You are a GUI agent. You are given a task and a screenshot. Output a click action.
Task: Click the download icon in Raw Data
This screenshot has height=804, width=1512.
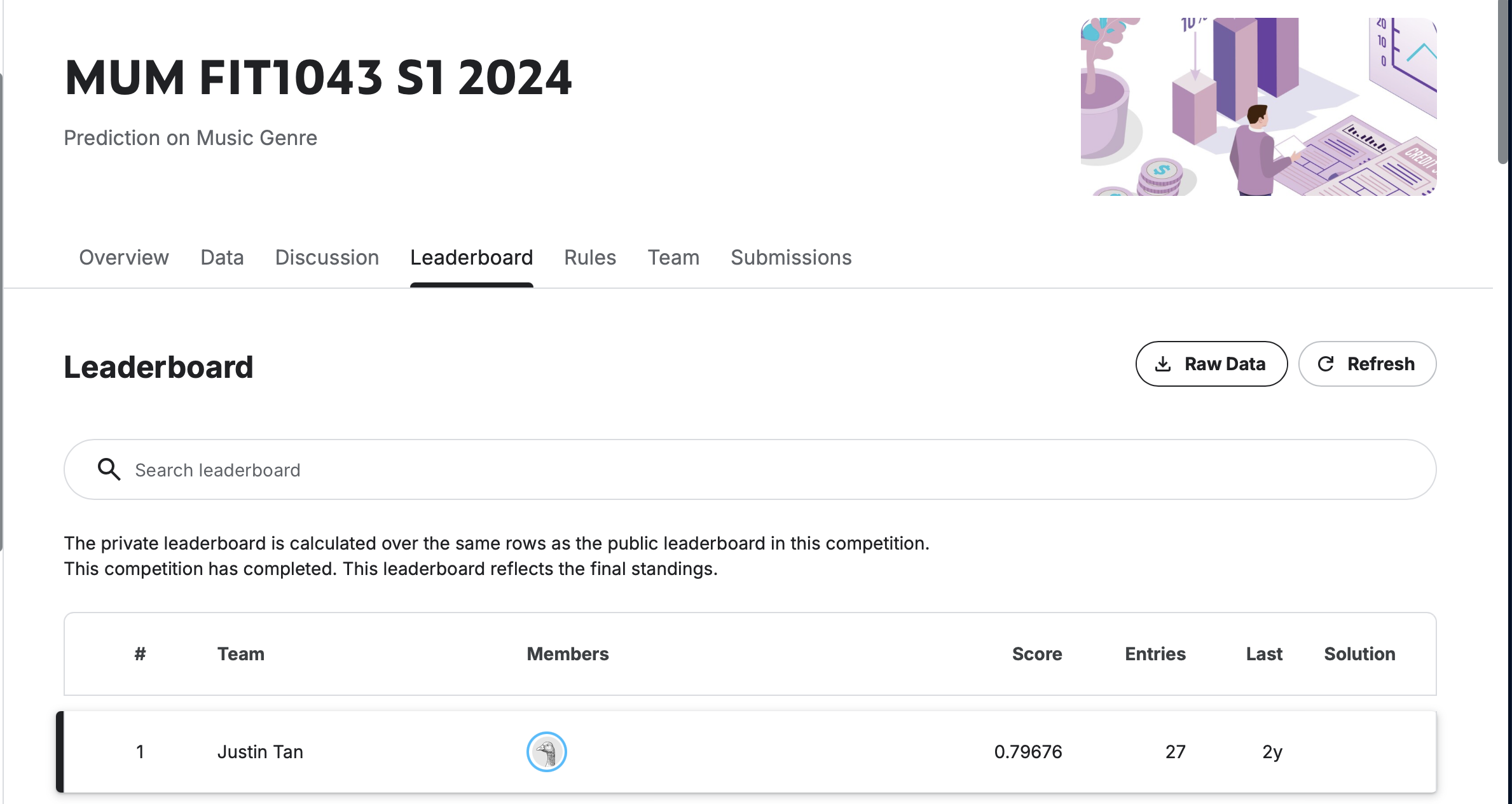[1163, 364]
